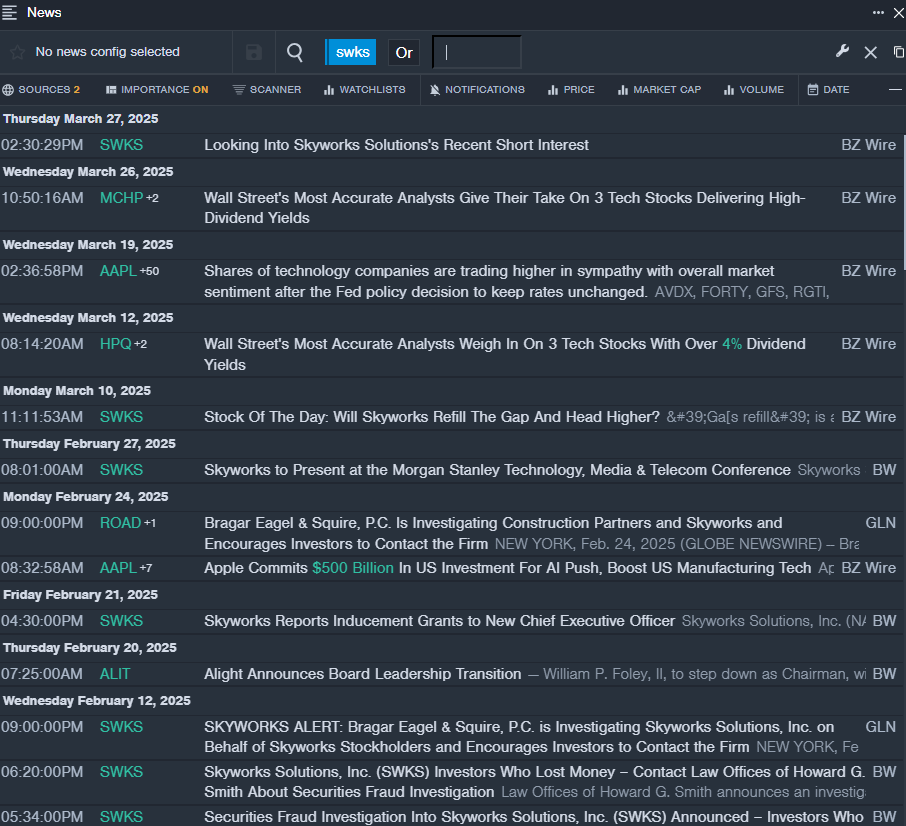Click the ALIT ticker symbol
Screen dimensions: 906x826
pos(115,674)
